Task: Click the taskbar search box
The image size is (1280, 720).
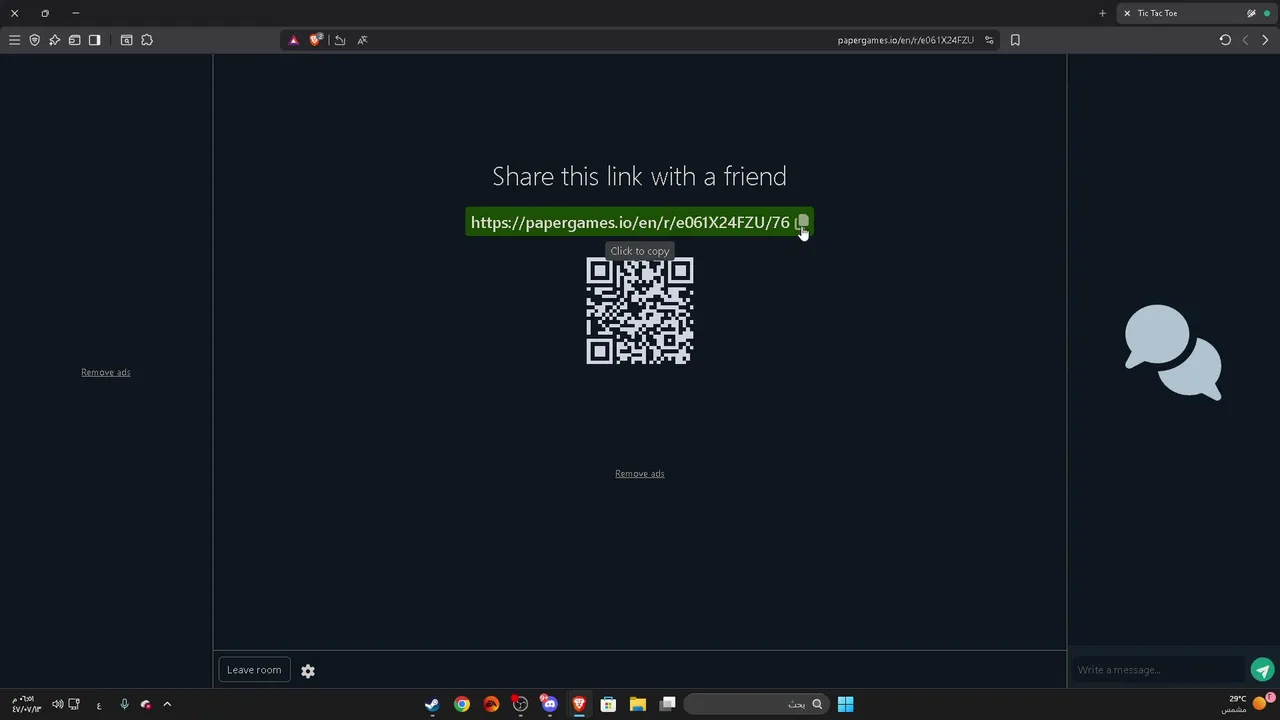Action: tap(757, 704)
